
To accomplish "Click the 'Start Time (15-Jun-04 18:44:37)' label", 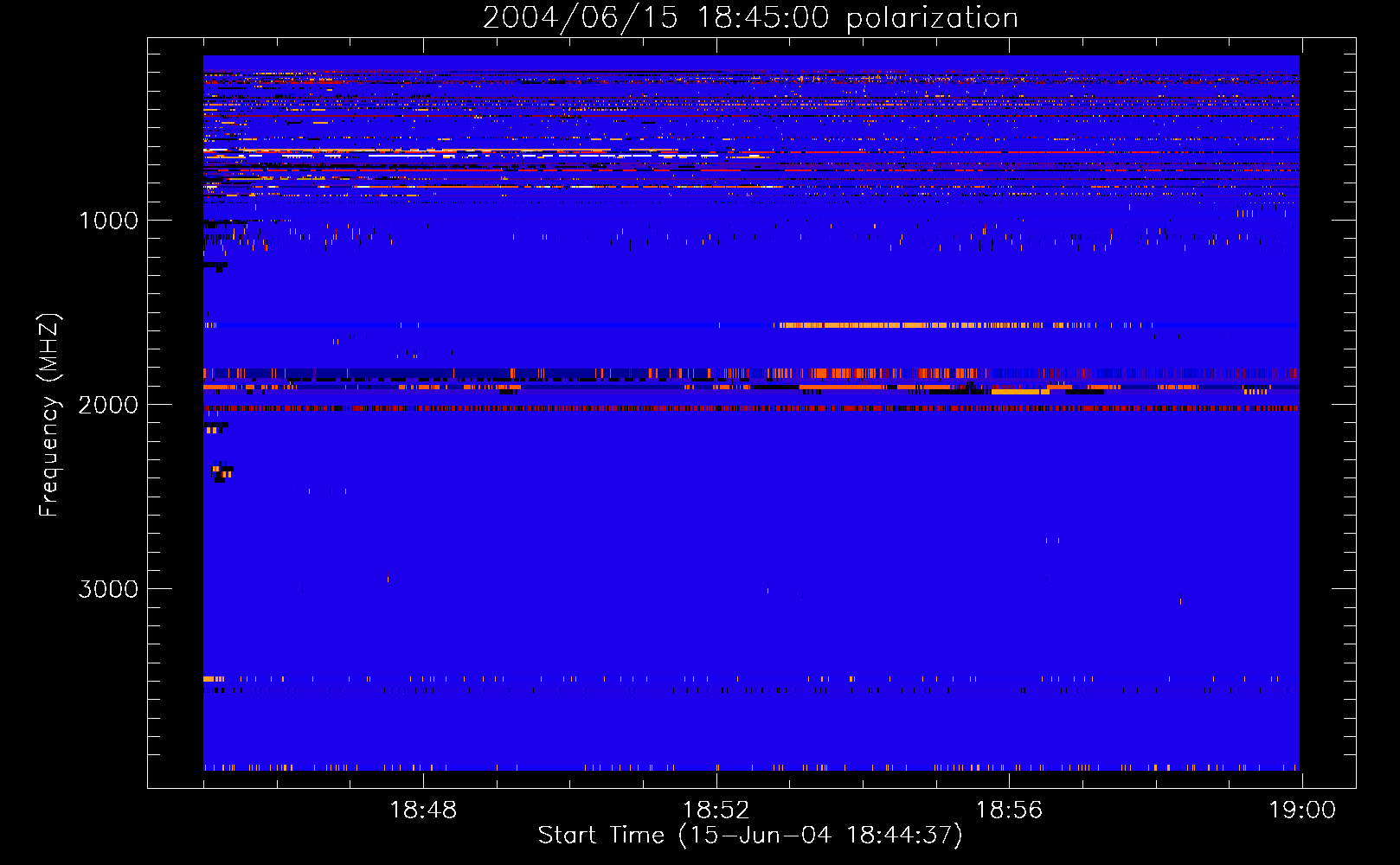I will [x=750, y=836].
